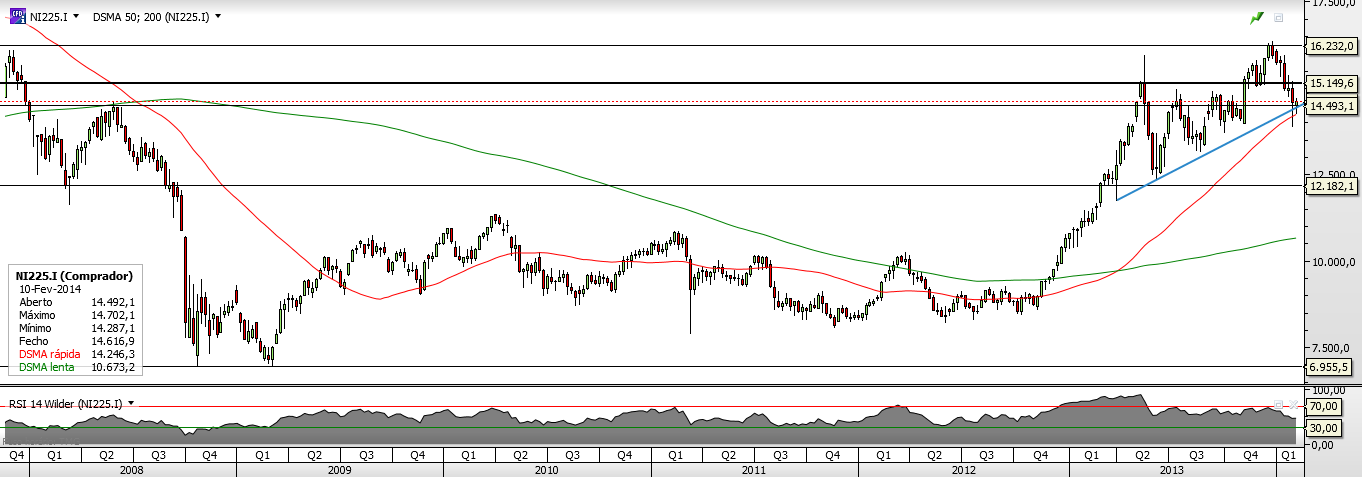The image size is (1362, 477).
Task: Close the RSI indicator panel
Action: (1292, 403)
